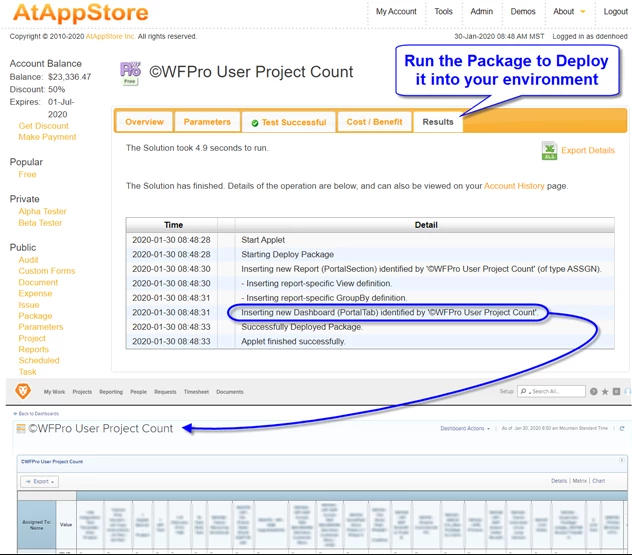
Task: Open Projects in Workfront navigation
Action: 82,392
